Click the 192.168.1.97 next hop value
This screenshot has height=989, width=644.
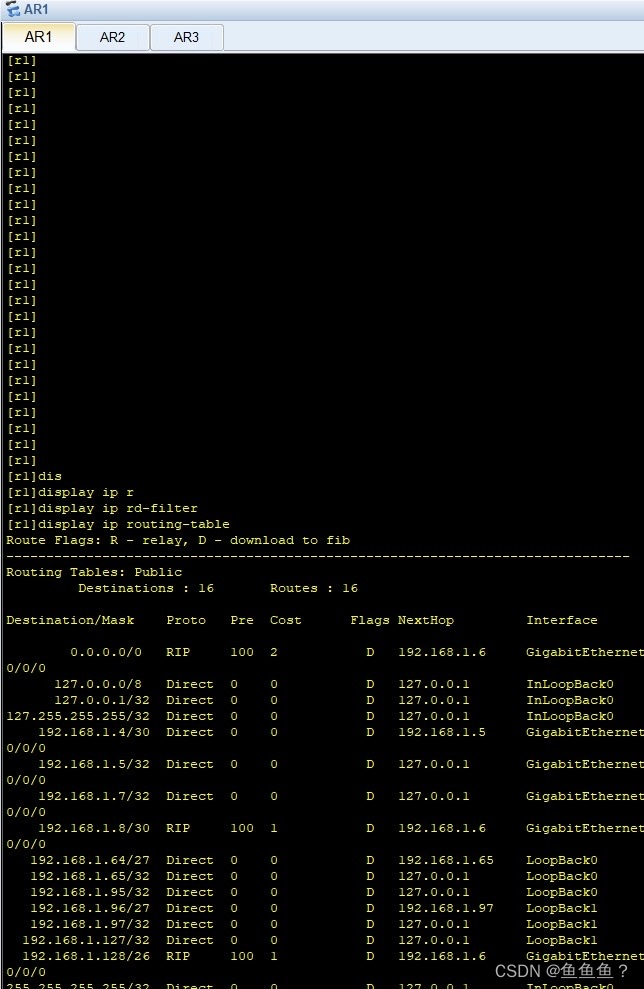[446, 908]
